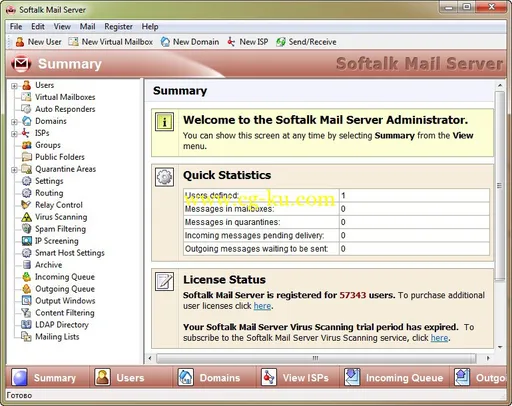Image resolution: width=512 pixels, height=406 pixels.
Task: Click the 'Messages in quarantines:' row label
Action: click(232, 222)
